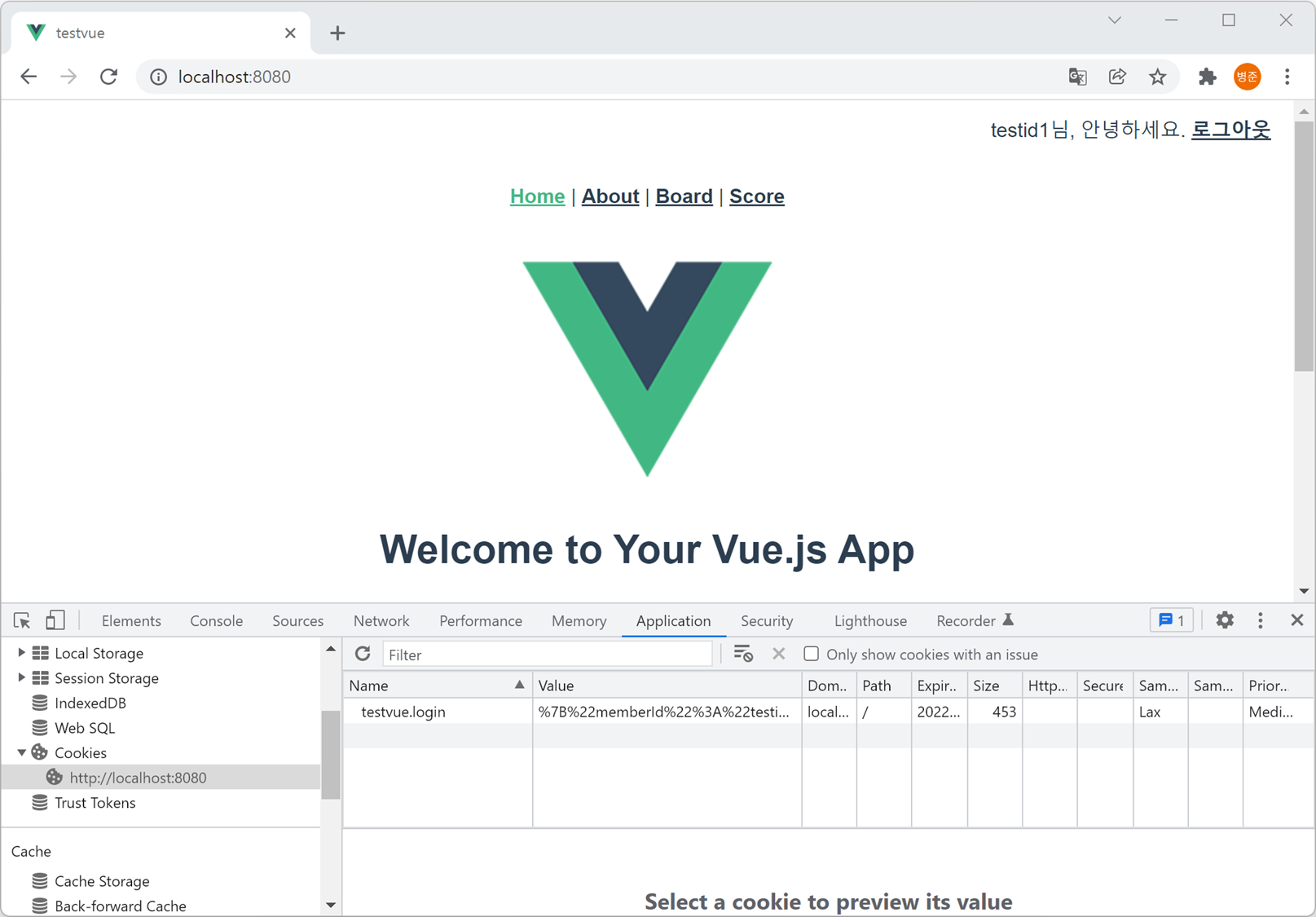Open the Extensions puzzle icon
The image size is (1316, 917).
point(1207,77)
